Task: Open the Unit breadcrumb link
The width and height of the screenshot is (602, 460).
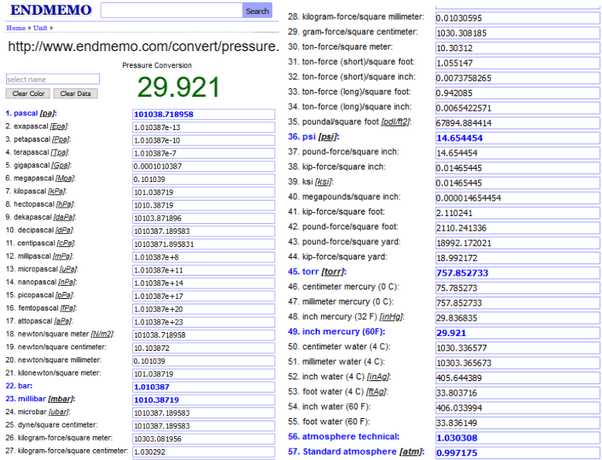Action: (40, 28)
